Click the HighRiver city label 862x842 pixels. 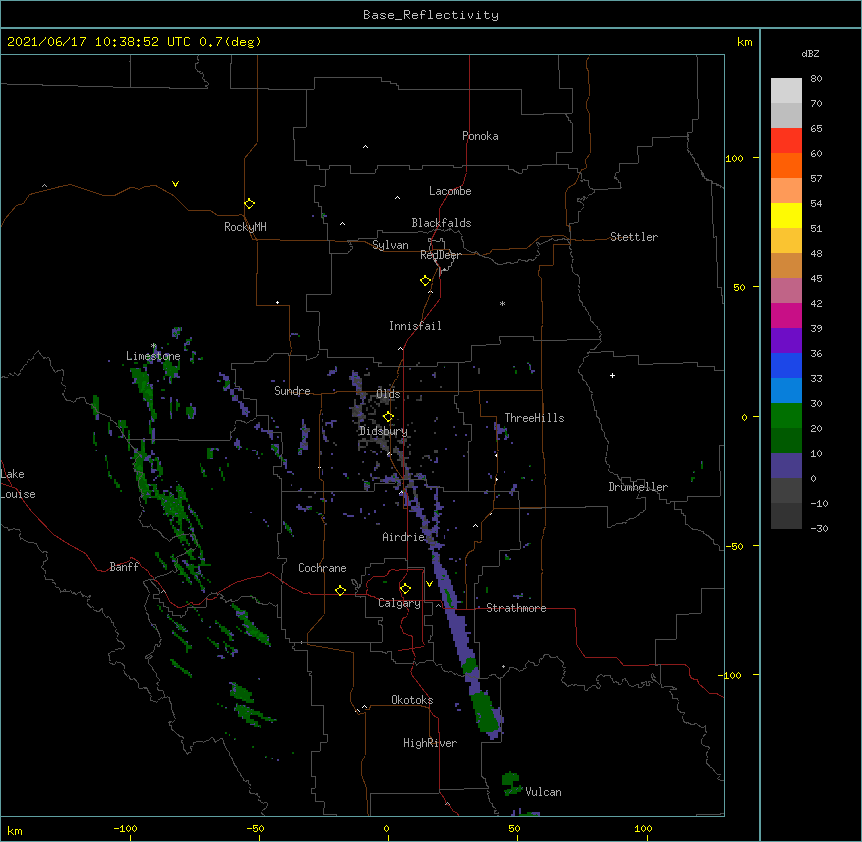(x=430, y=743)
